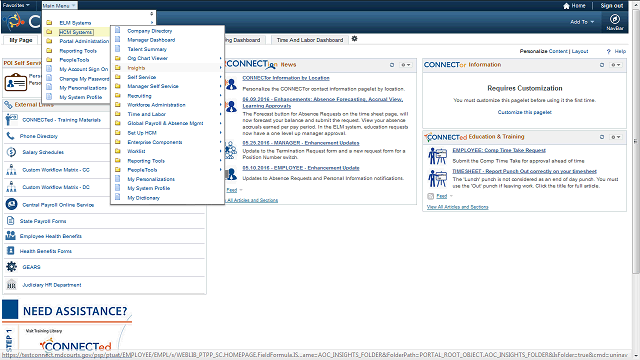The height and width of the screenshot is (360, 640).
Task: Open CONNECTor Information by Location article
Action: pos(286,78)
